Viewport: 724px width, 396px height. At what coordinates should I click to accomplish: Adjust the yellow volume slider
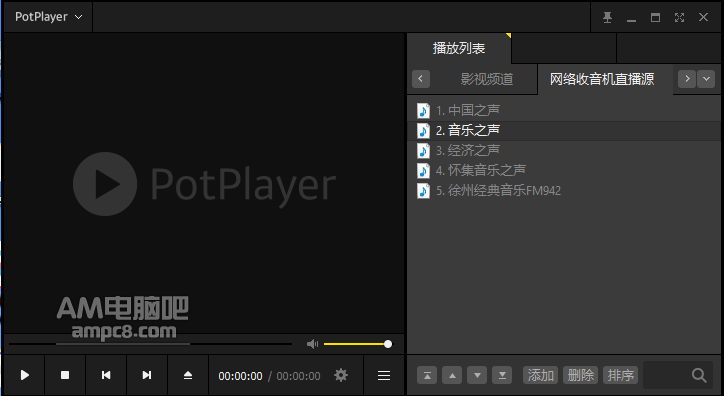(358, 344)
